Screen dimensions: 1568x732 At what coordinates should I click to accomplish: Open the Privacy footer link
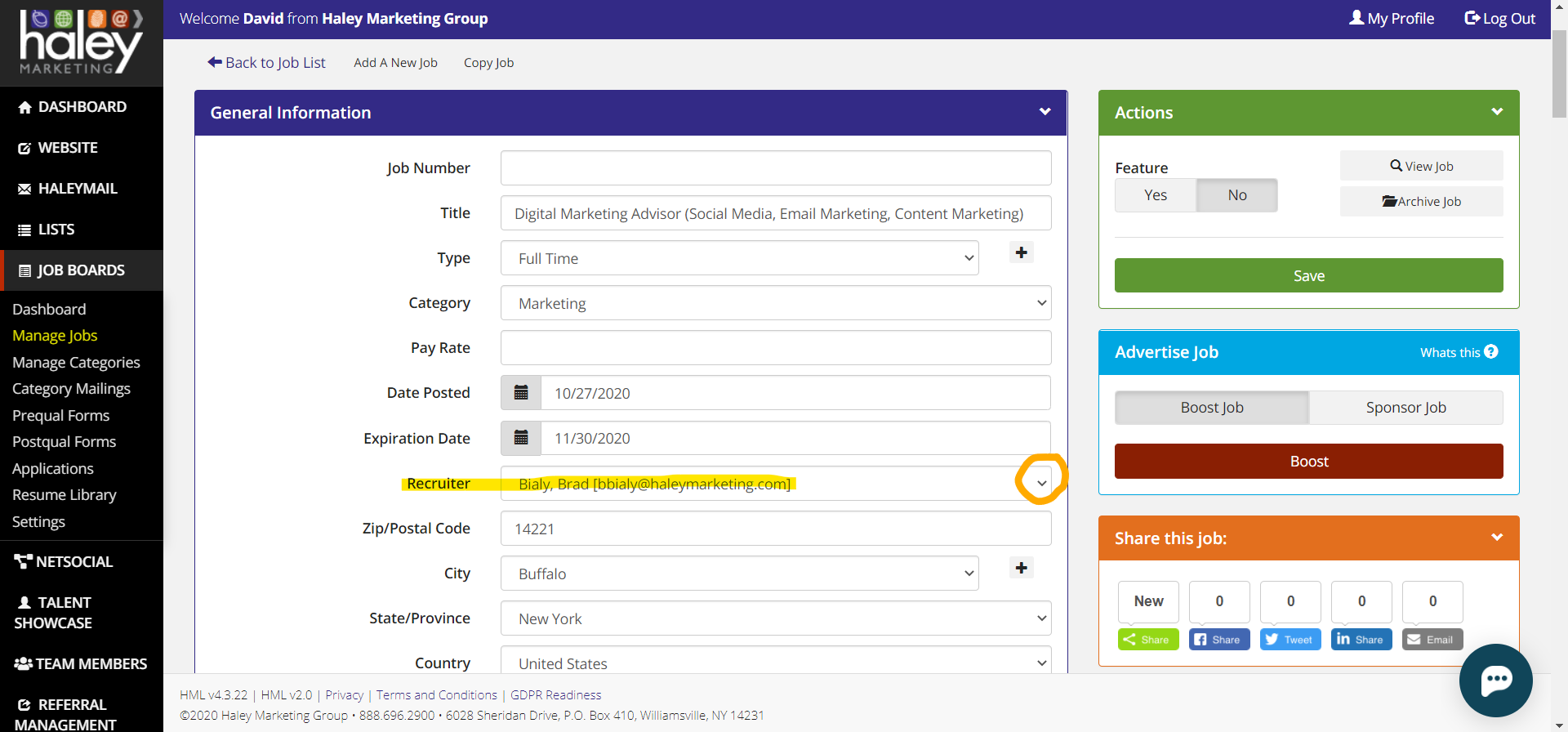click(x=344, y=695)
